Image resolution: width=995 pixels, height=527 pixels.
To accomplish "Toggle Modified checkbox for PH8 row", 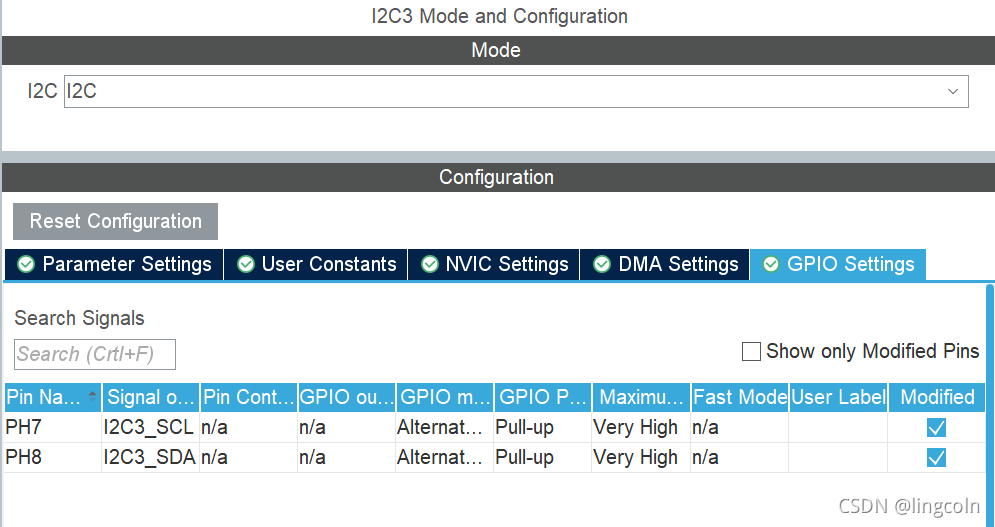I will [936, 457].
